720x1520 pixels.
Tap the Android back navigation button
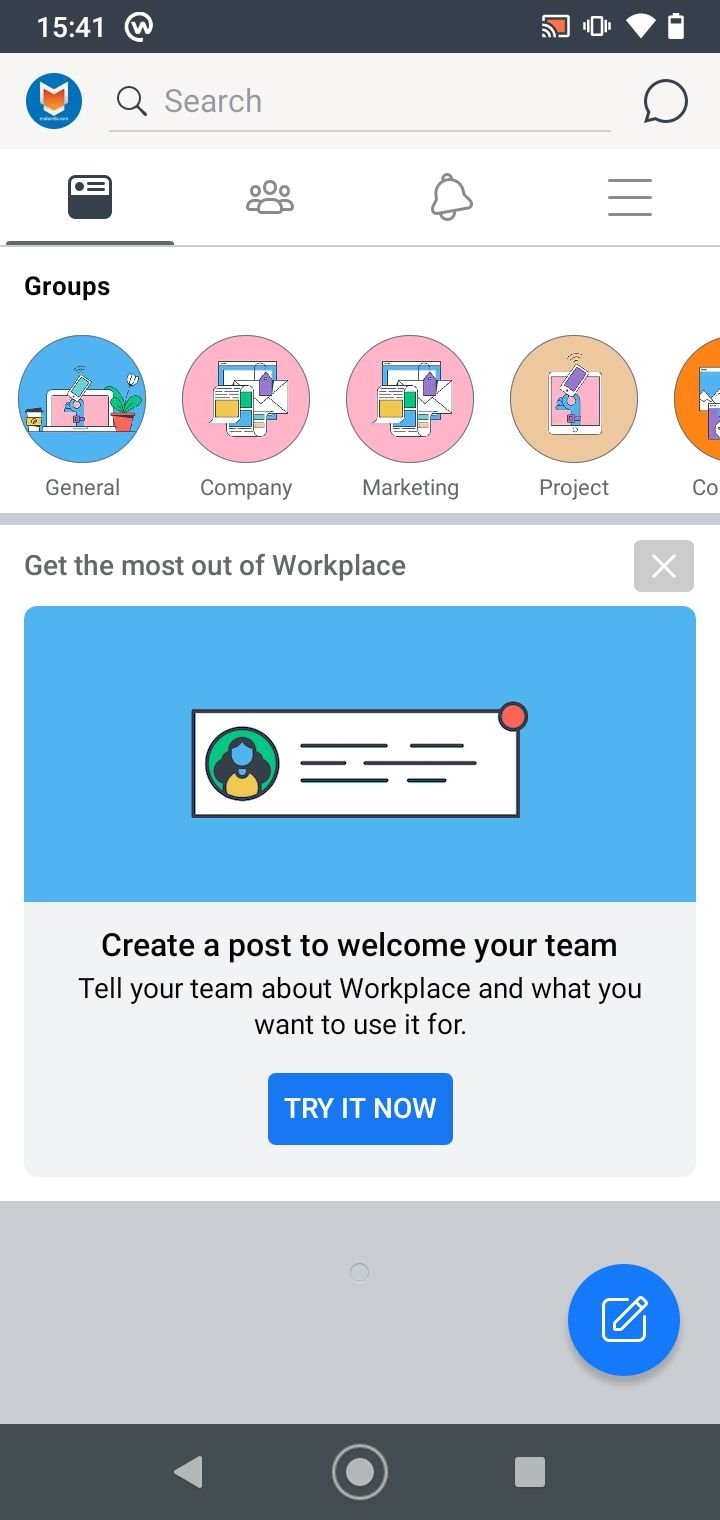coord(188,1472)
